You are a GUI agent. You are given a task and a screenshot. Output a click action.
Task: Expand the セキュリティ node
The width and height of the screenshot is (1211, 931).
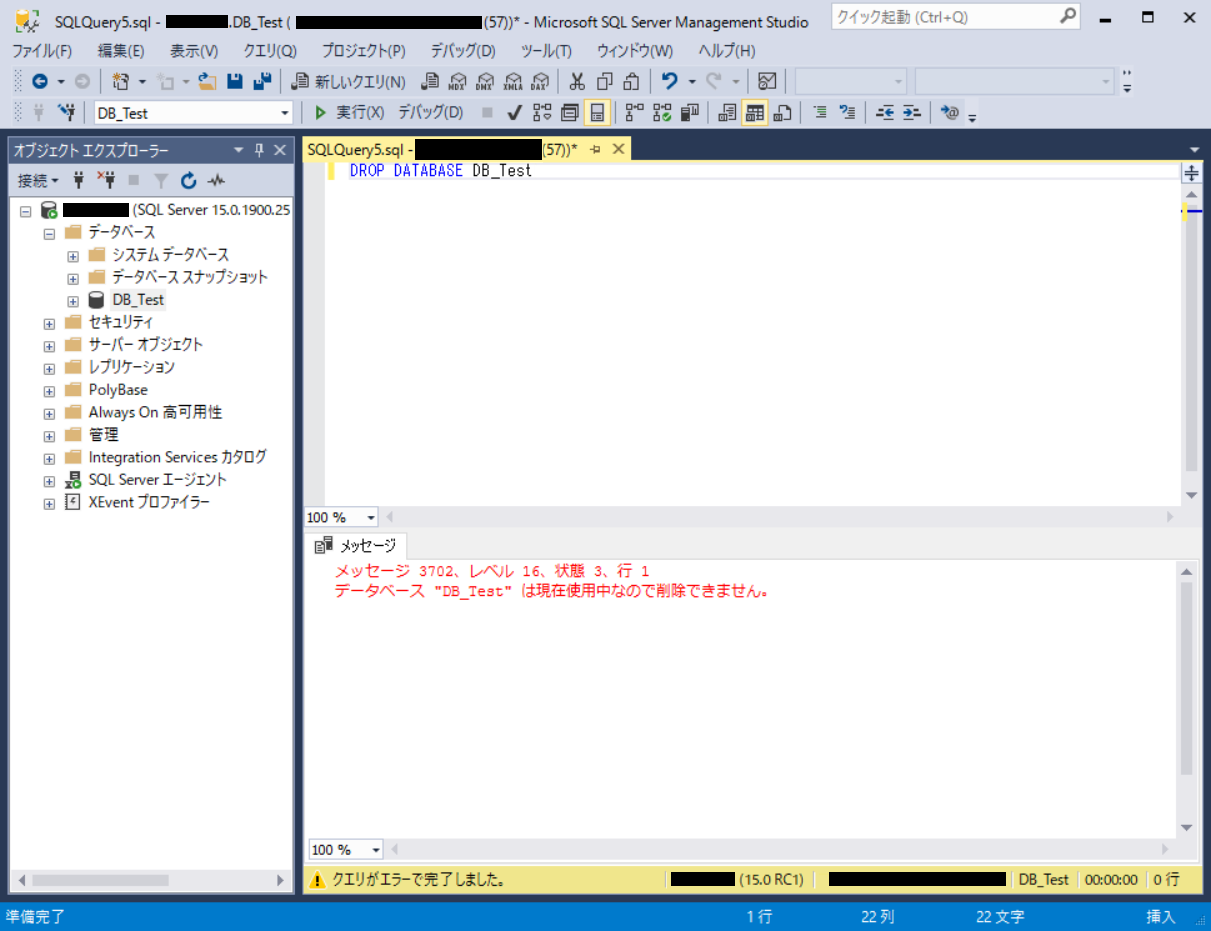point(49,323)
